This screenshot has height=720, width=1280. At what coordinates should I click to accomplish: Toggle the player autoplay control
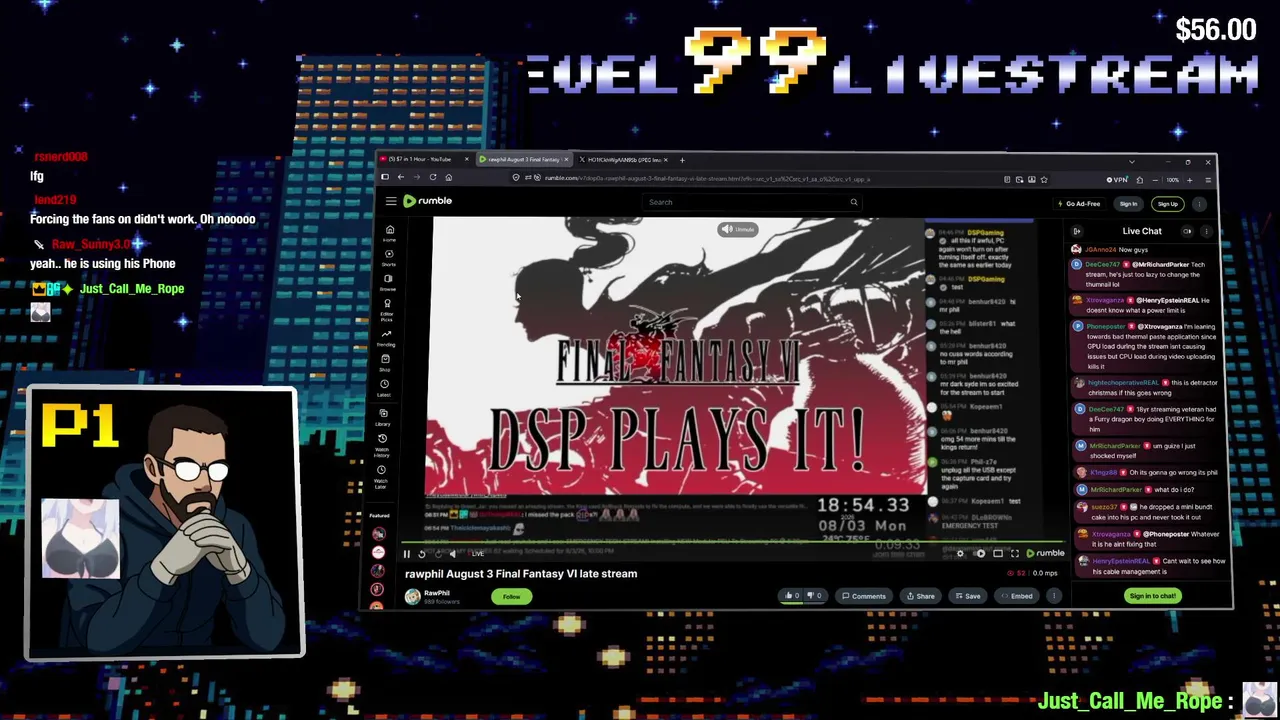(x=980, y=553)
